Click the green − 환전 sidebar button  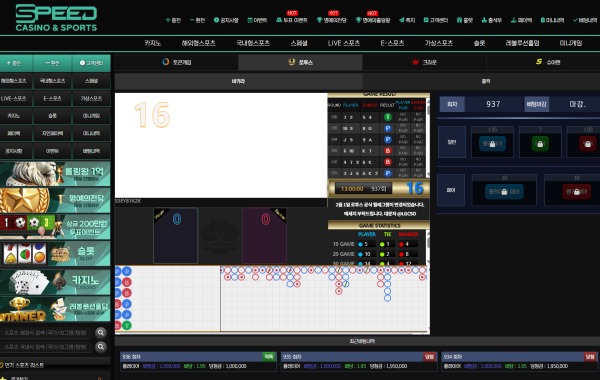coord(52,63)
